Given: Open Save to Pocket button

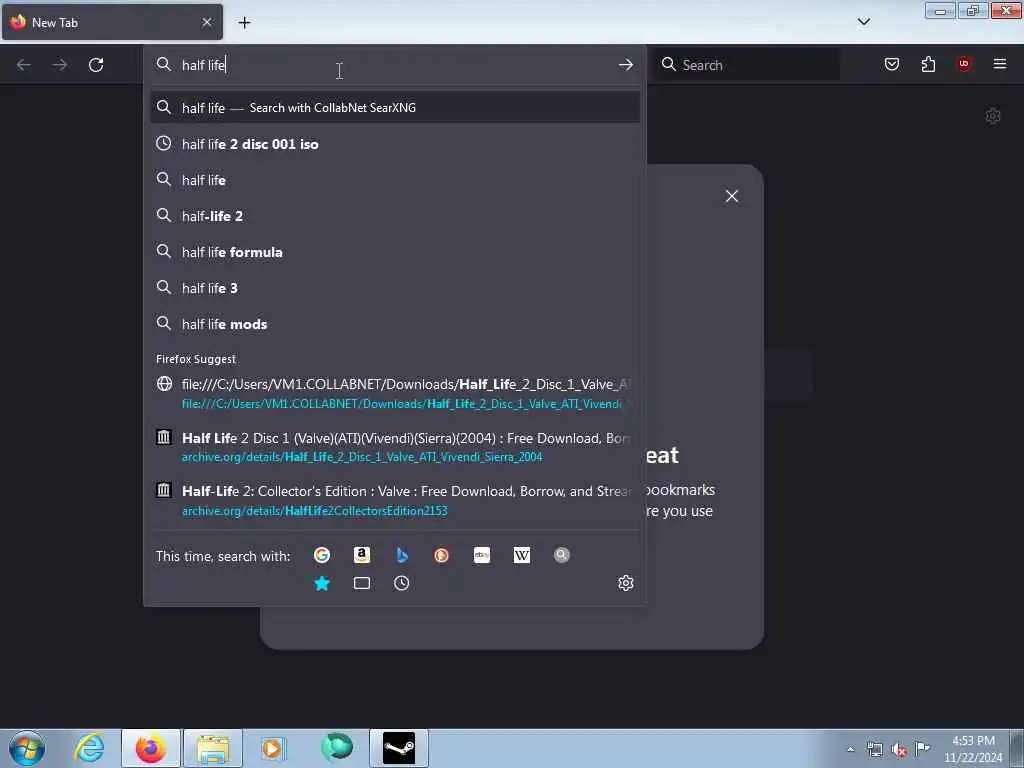Looking at the screenshot, I should (892, 64).
